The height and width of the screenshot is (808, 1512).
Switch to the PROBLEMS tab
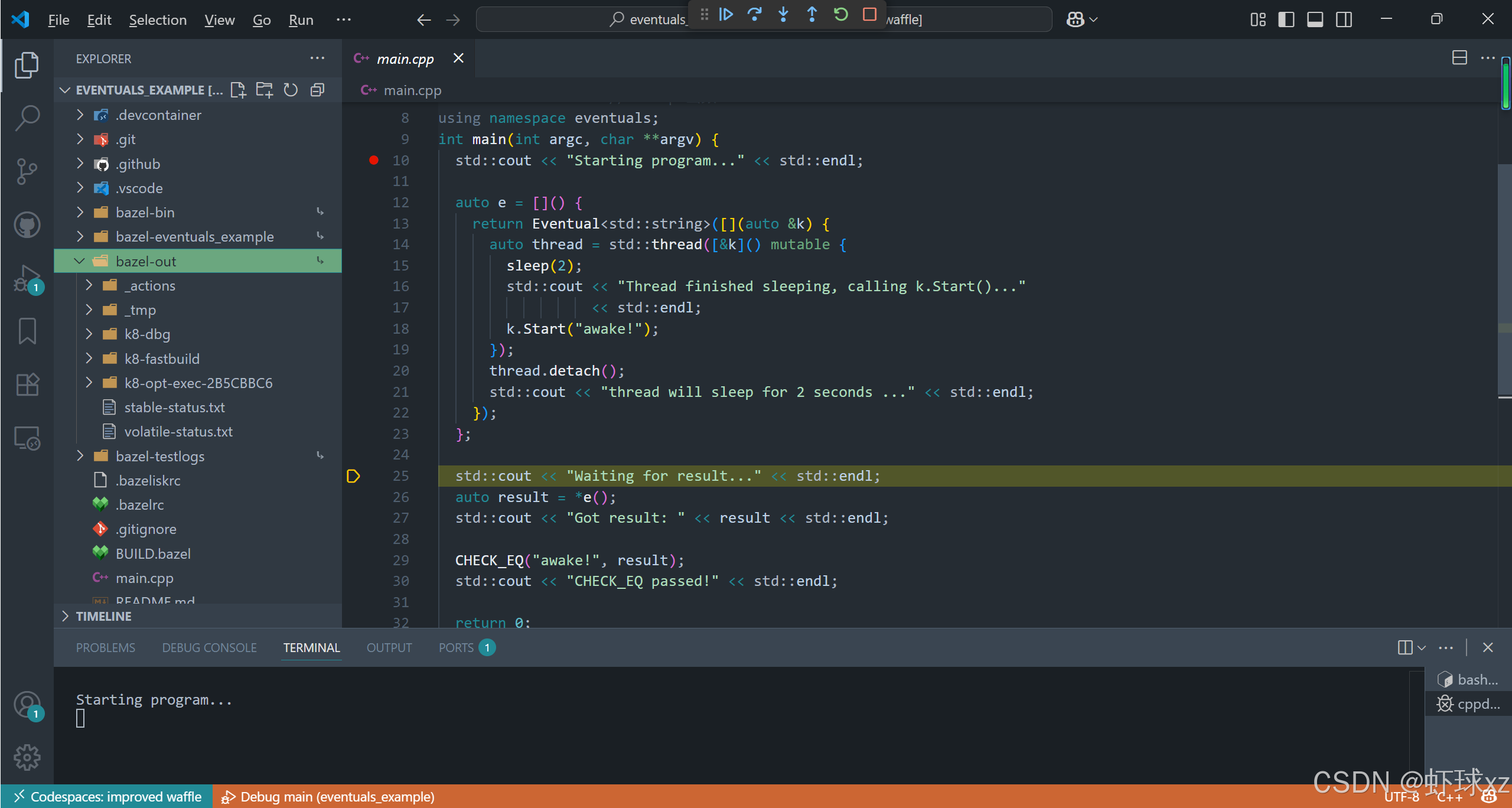coord(106,647)
